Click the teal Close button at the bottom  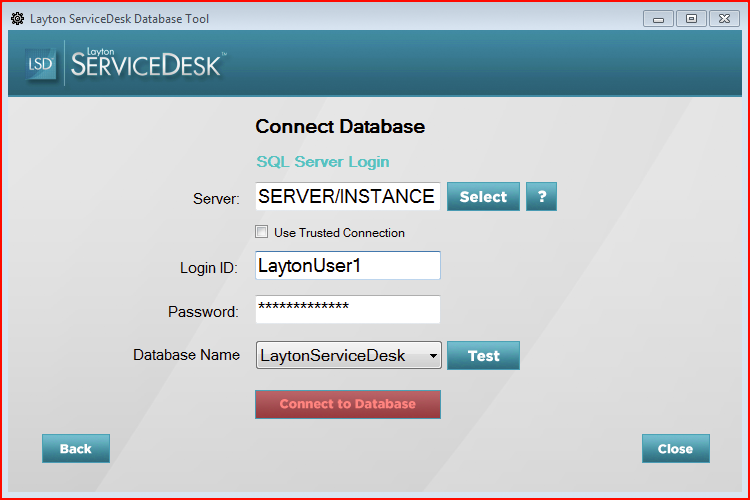click(x=676, y=449)
